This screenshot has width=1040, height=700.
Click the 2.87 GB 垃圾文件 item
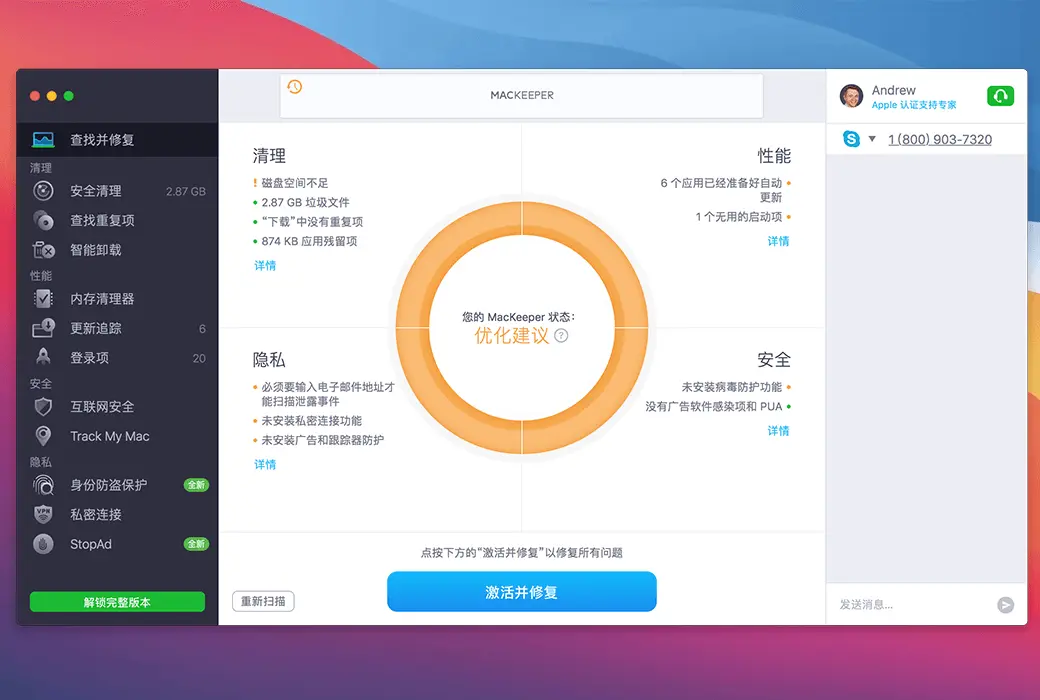pyautogui.click(x=305, y=202)
